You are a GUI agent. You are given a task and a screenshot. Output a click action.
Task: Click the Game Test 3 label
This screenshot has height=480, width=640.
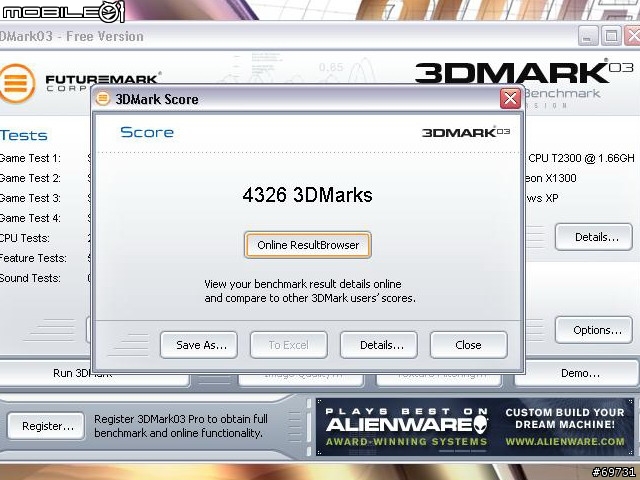[x=30, y=198]
